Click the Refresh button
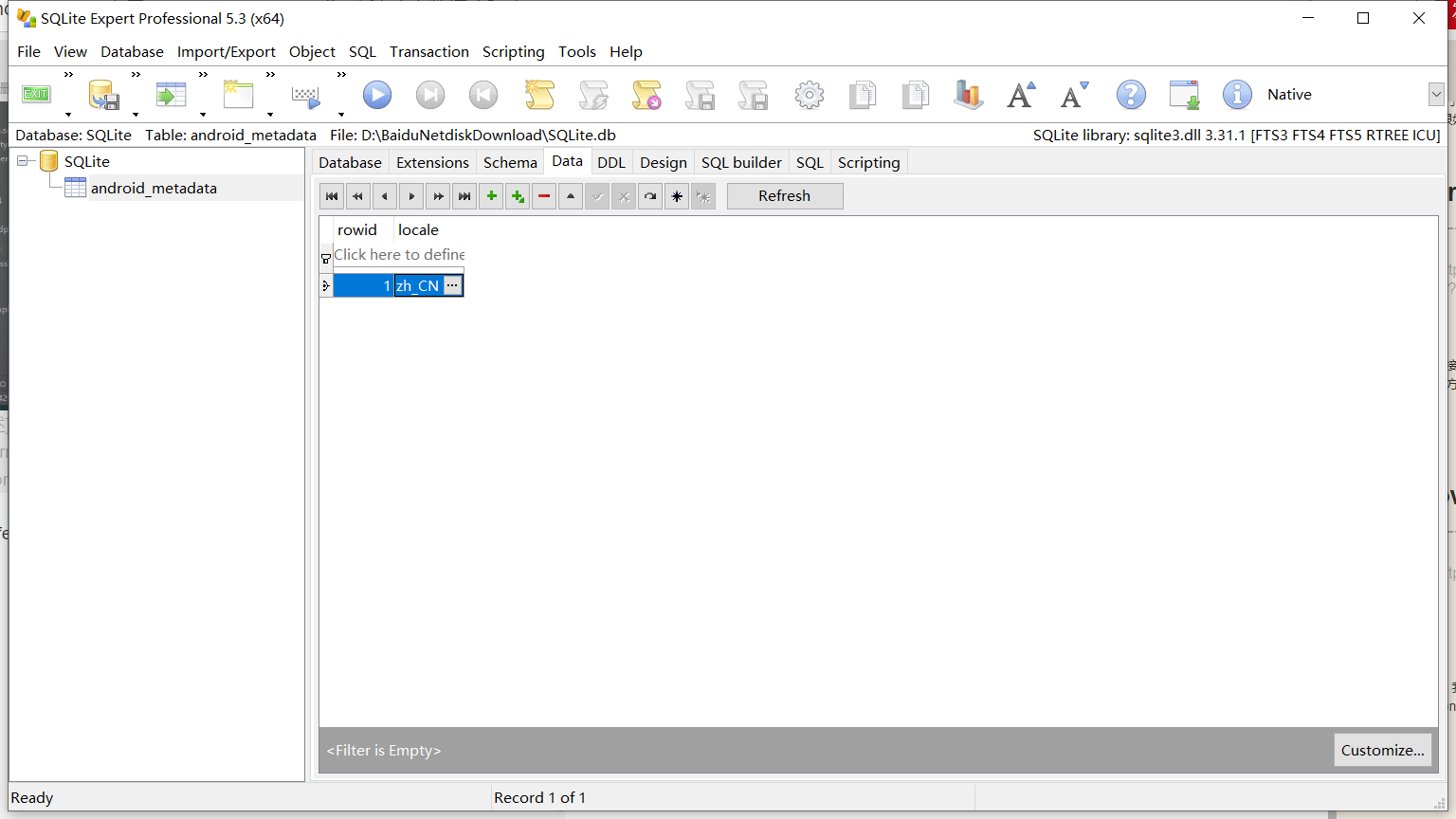Image resolution: width=1456 pixels, height=819 pixels. 785,196
